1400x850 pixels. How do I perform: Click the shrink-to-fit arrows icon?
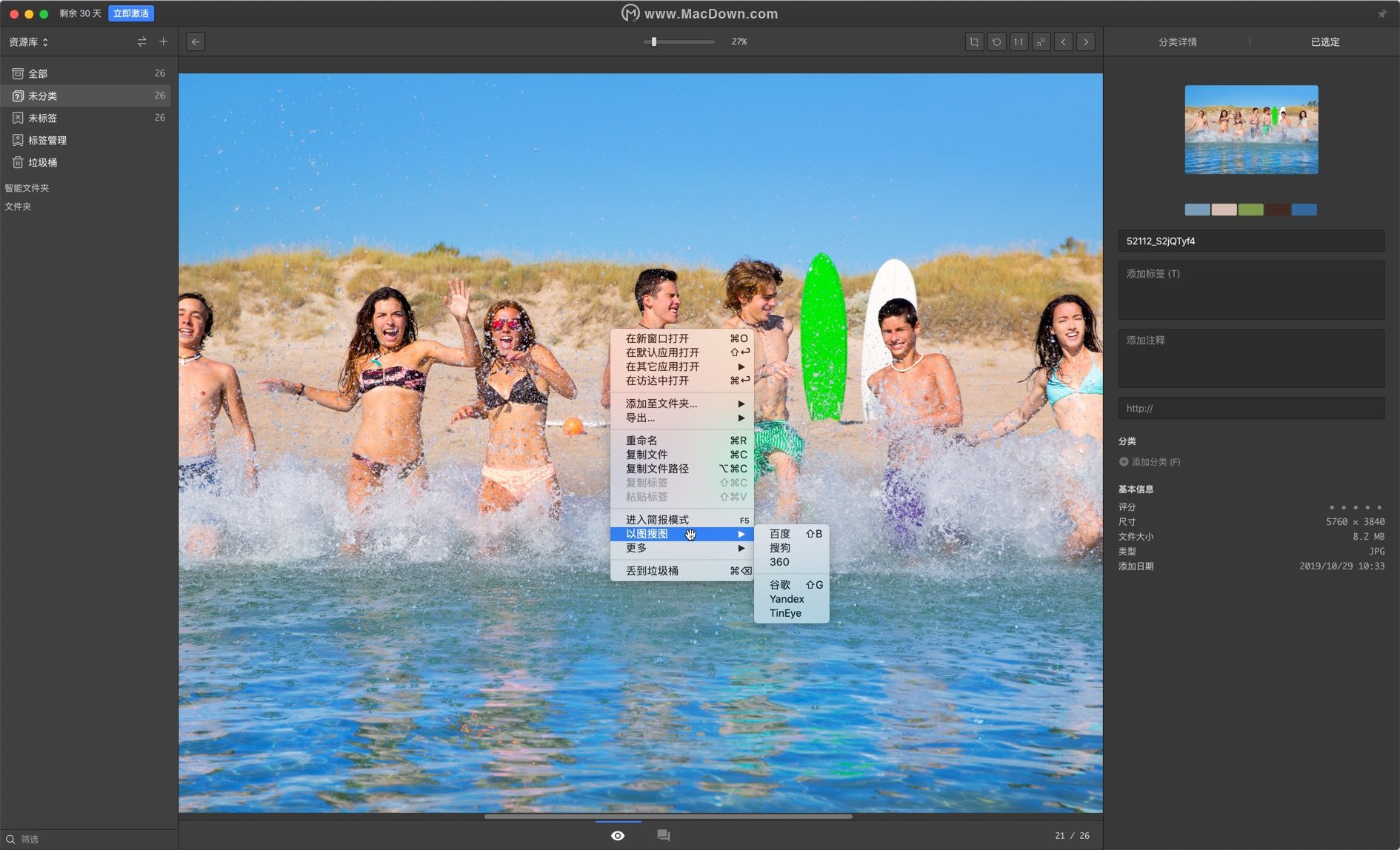pyautogui.click(x=1041, y=42)
